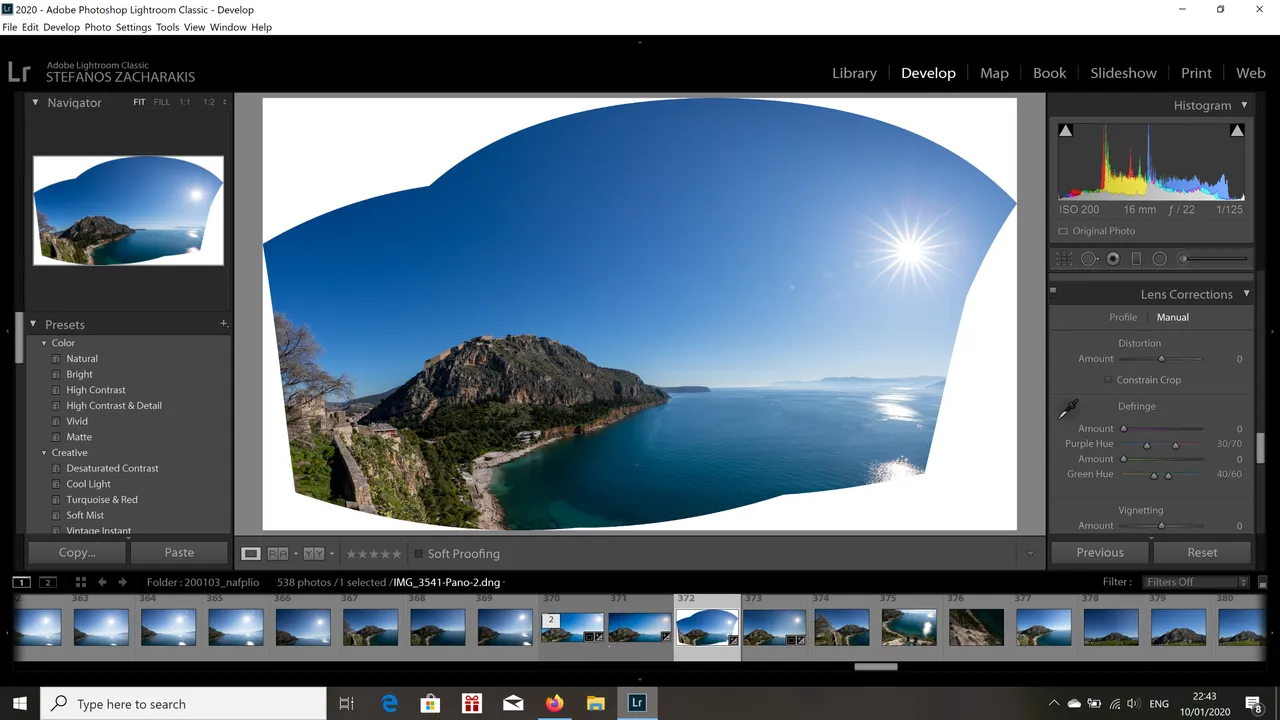Click the Previous button
The width and height of the screenshot is (1280, 720).
(x=1100, y=552)
